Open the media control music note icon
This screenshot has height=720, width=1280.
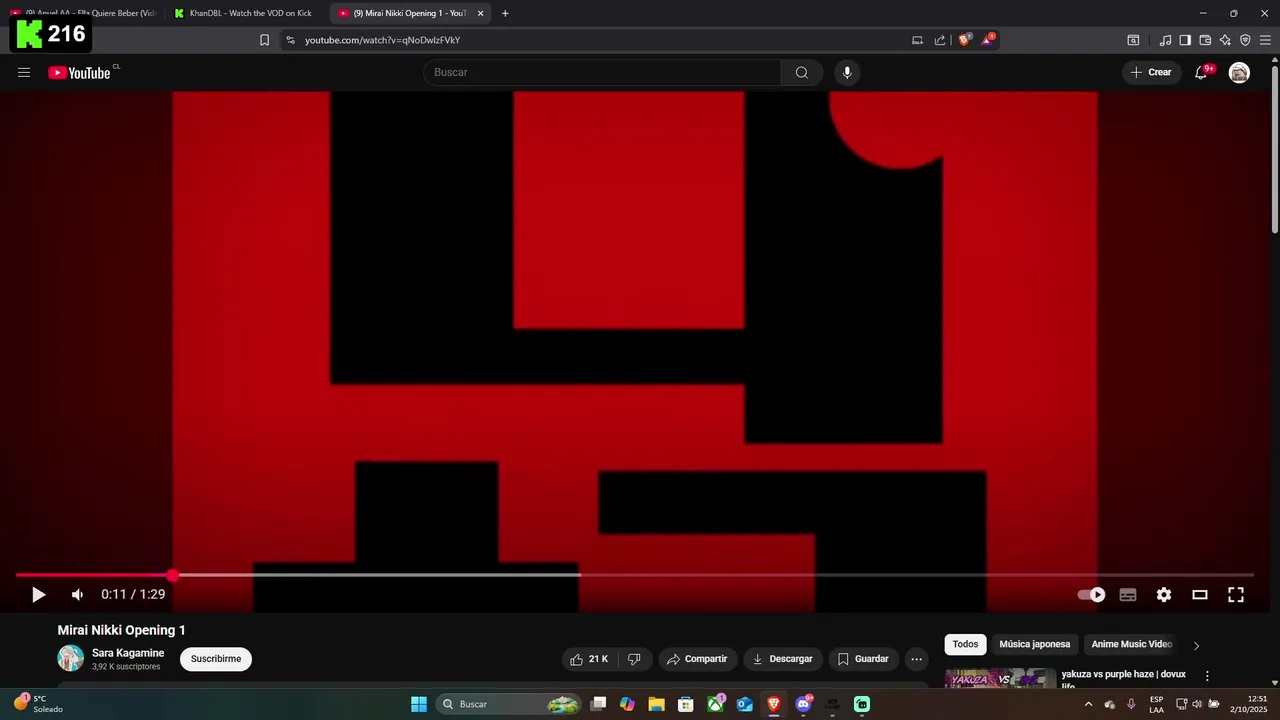pyautogui.click(x=1165, y=40)
